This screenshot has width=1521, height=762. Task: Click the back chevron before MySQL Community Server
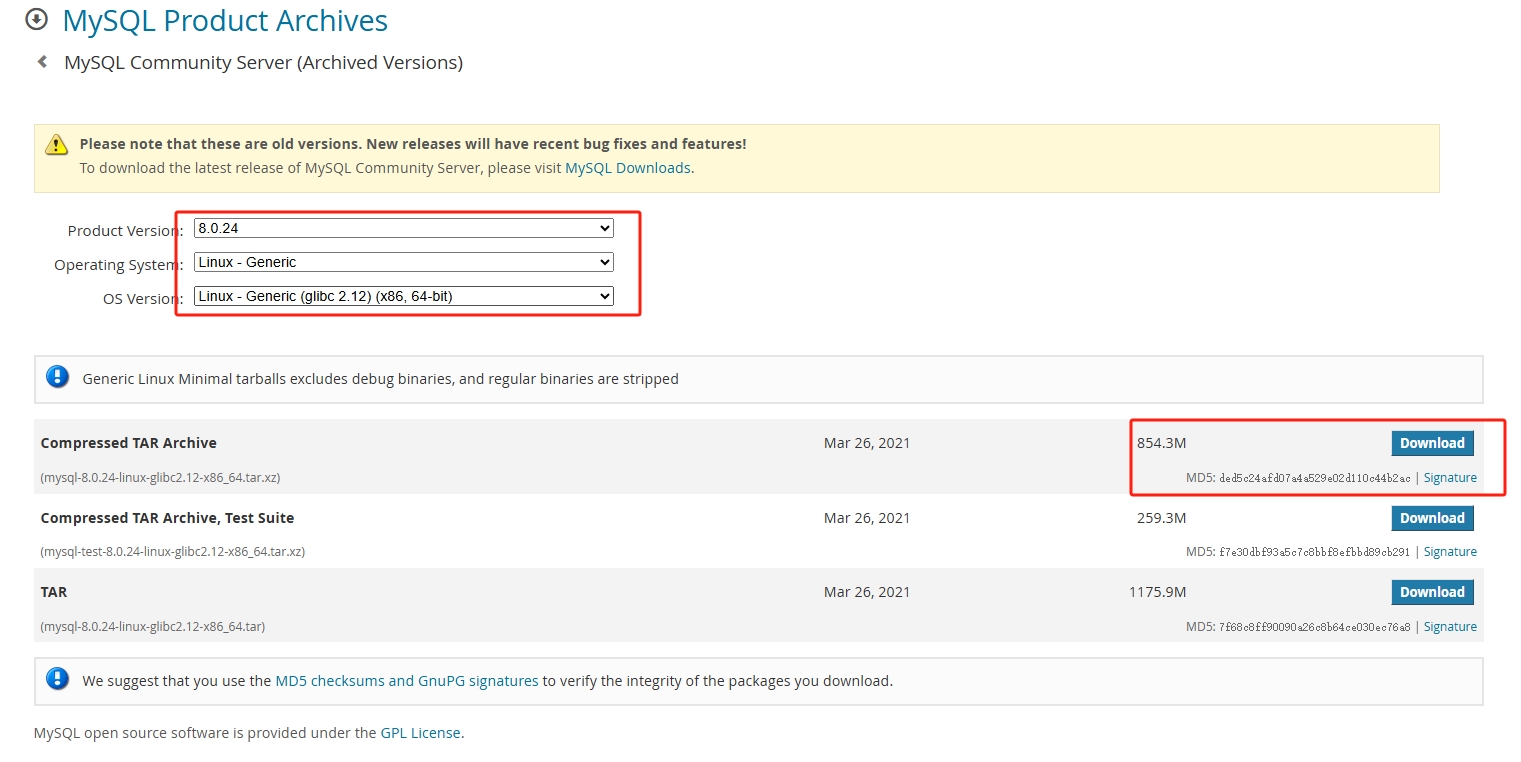(42, 62)
